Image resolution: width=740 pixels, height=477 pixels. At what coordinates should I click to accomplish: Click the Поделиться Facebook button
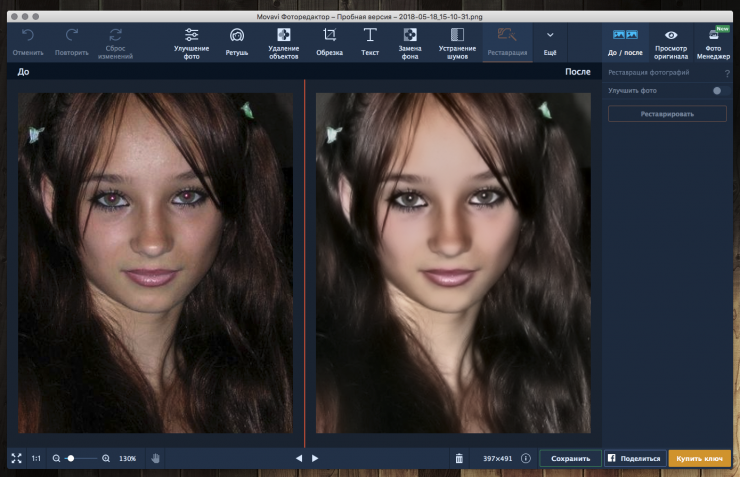tap(635, 458)
